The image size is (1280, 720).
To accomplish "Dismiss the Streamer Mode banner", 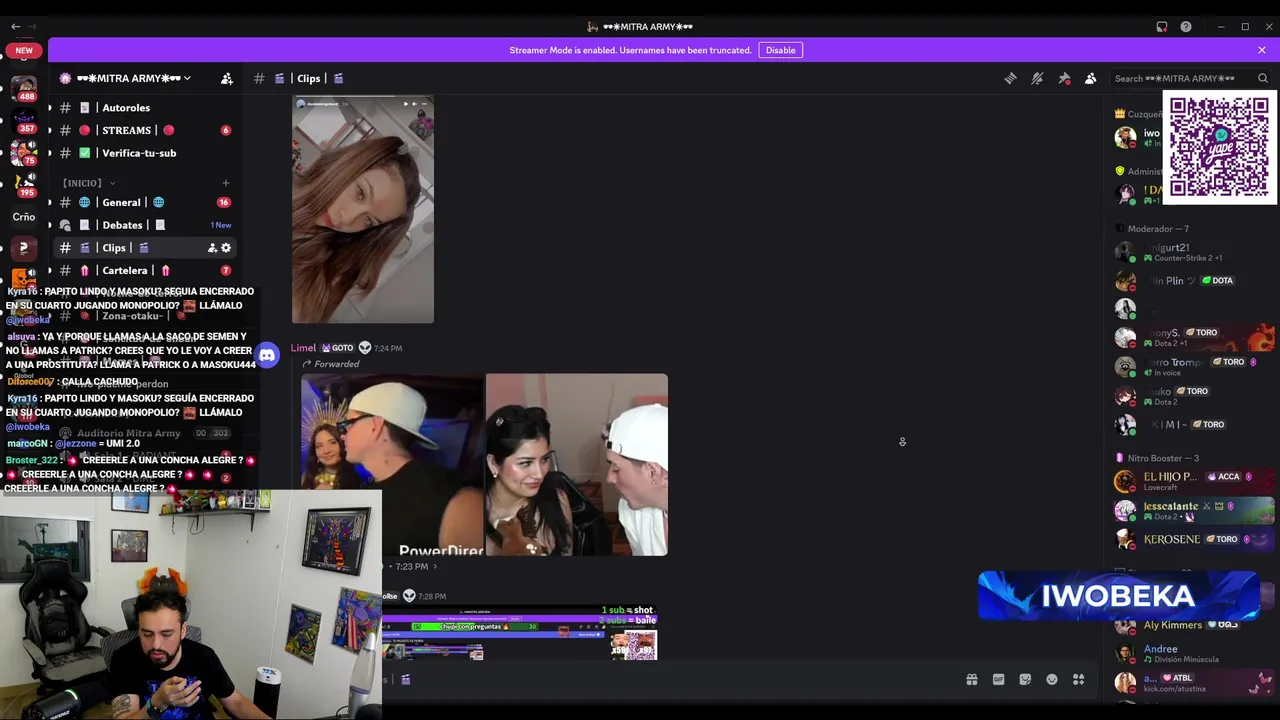I will [1262, 50].
